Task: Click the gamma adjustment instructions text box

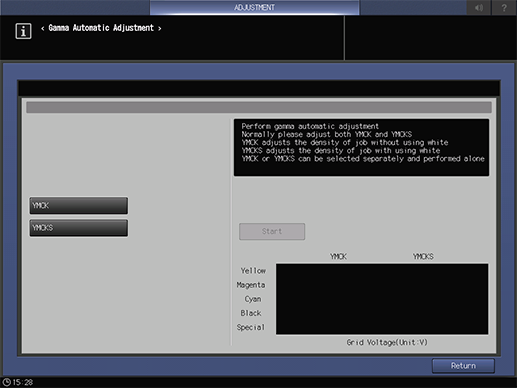Action: coord(361,147)
